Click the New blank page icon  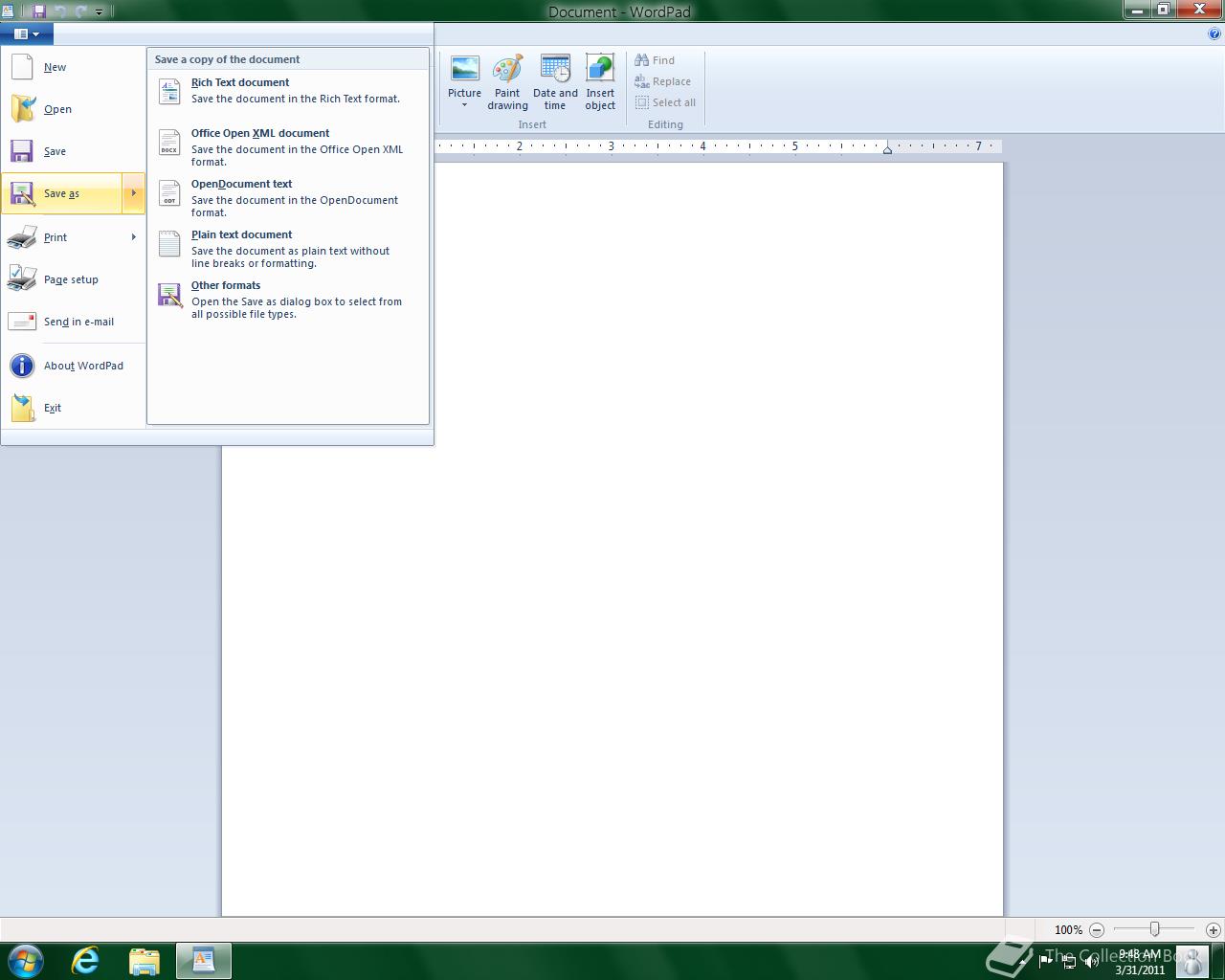pyautogui.click(x=22, y=67)
